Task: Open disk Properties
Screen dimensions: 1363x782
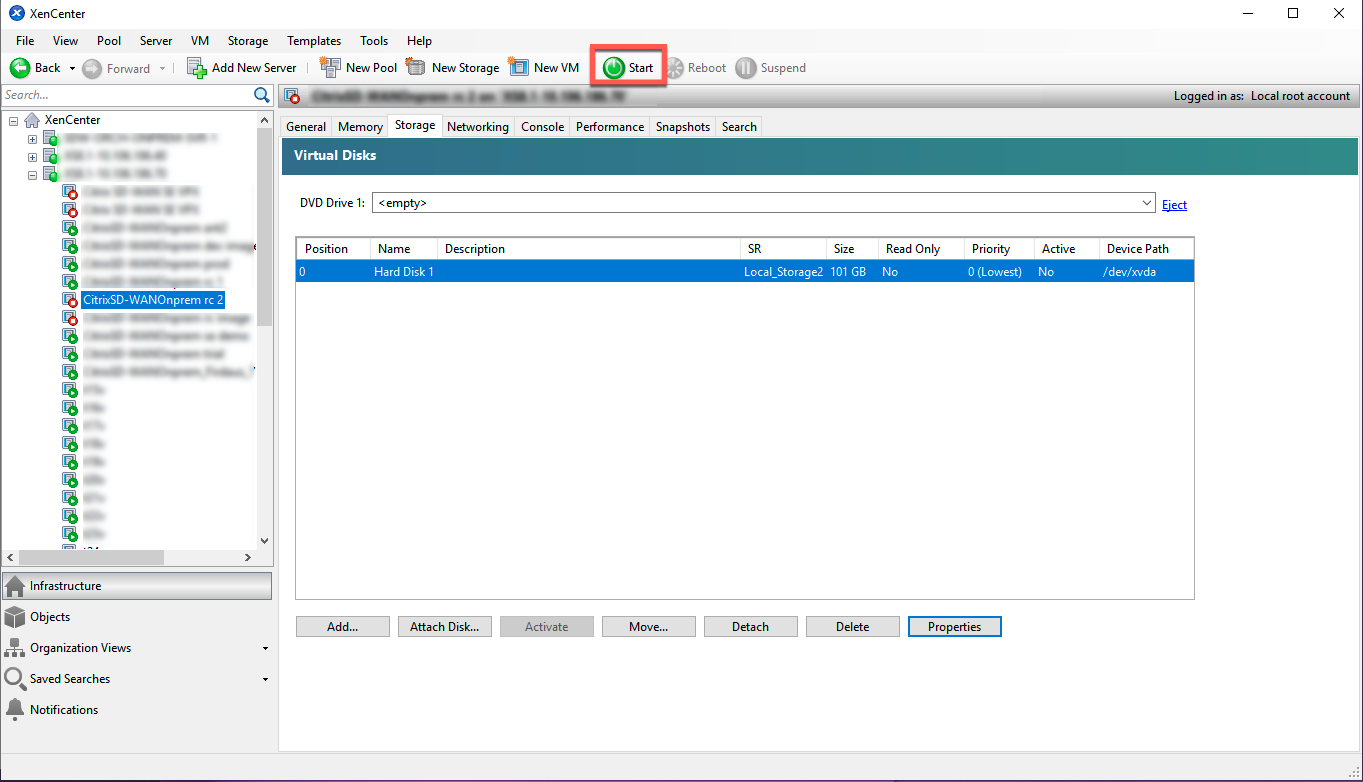Action: 955,627
